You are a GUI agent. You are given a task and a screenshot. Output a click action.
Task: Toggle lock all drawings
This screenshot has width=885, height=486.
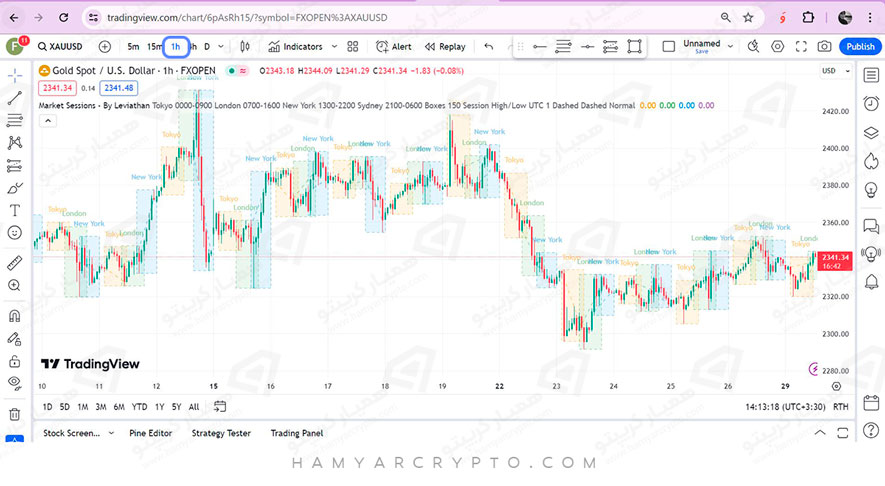click(x=15, y=361)
